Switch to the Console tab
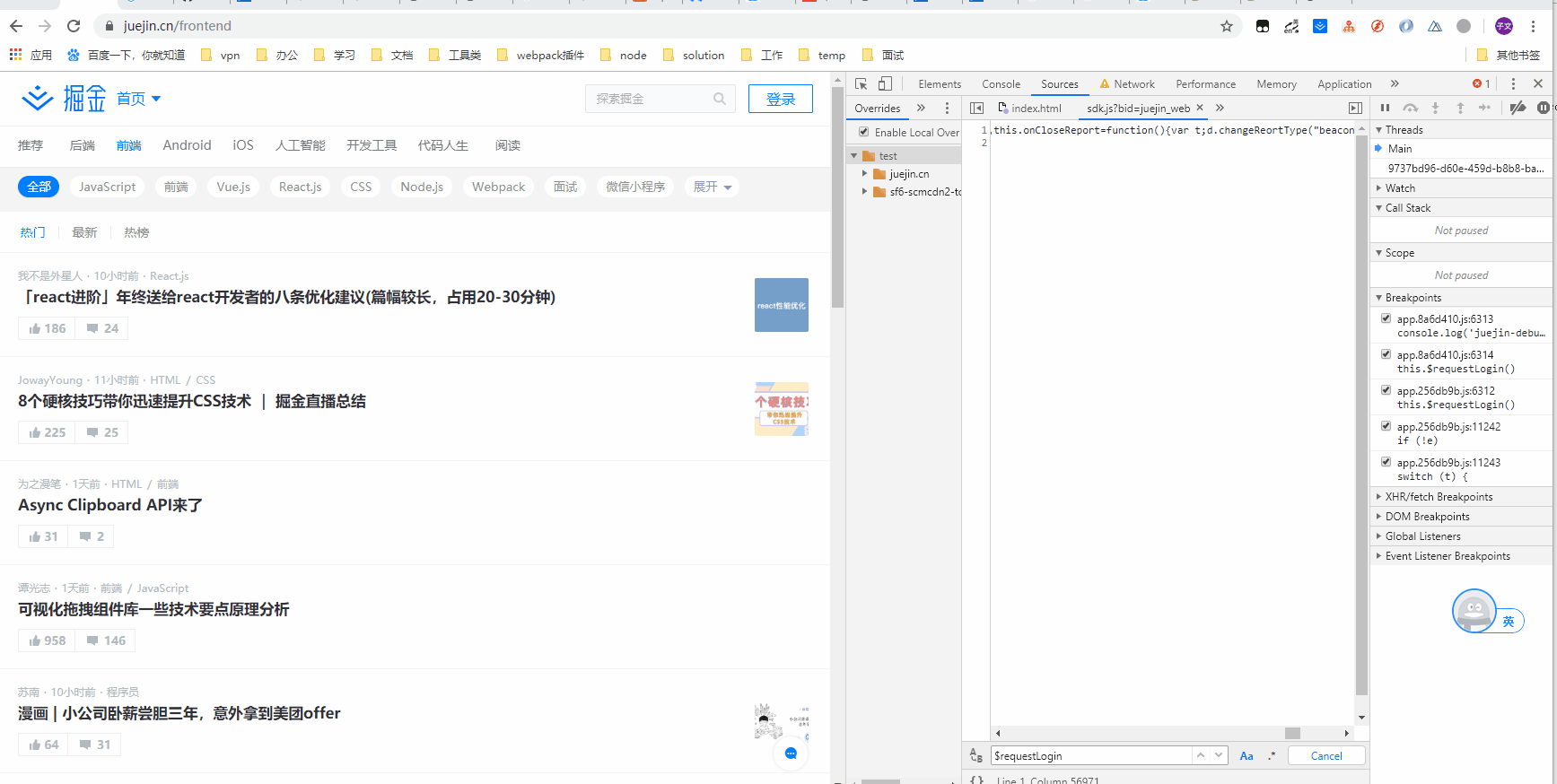 click(1001, 84)
